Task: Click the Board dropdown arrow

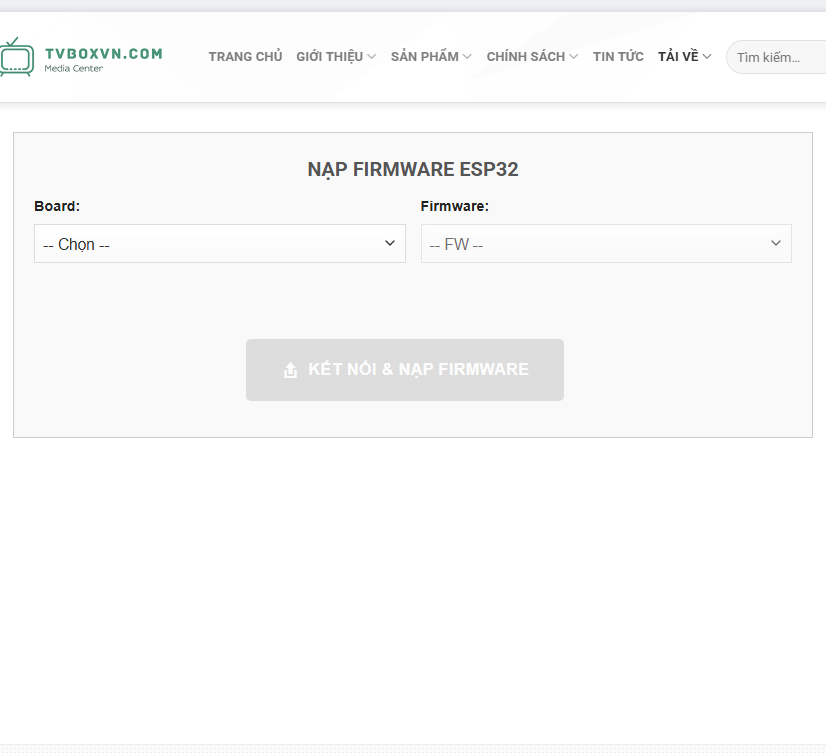Action: (x=390, y=243)
